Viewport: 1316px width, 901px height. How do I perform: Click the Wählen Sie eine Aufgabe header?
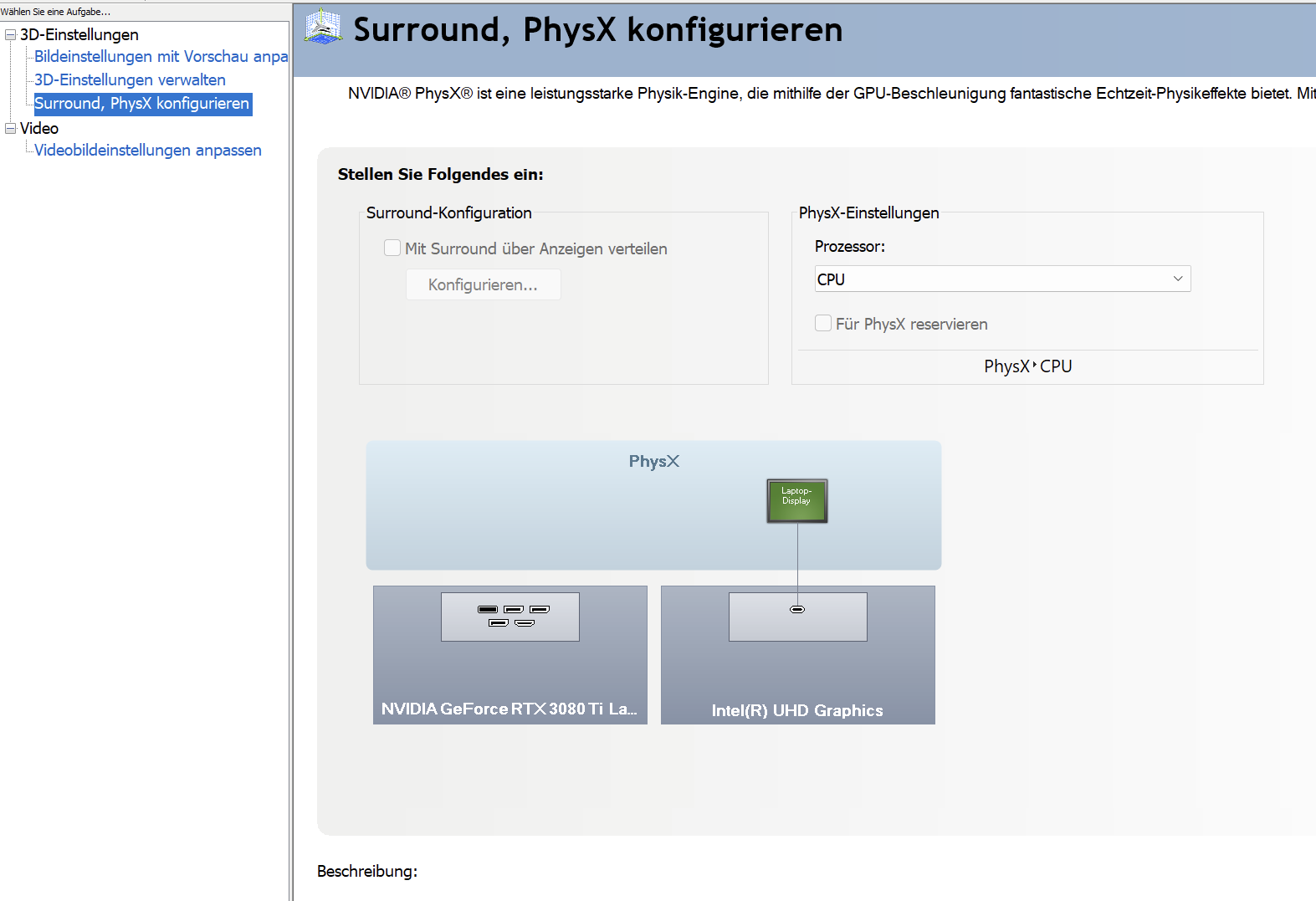55,12
